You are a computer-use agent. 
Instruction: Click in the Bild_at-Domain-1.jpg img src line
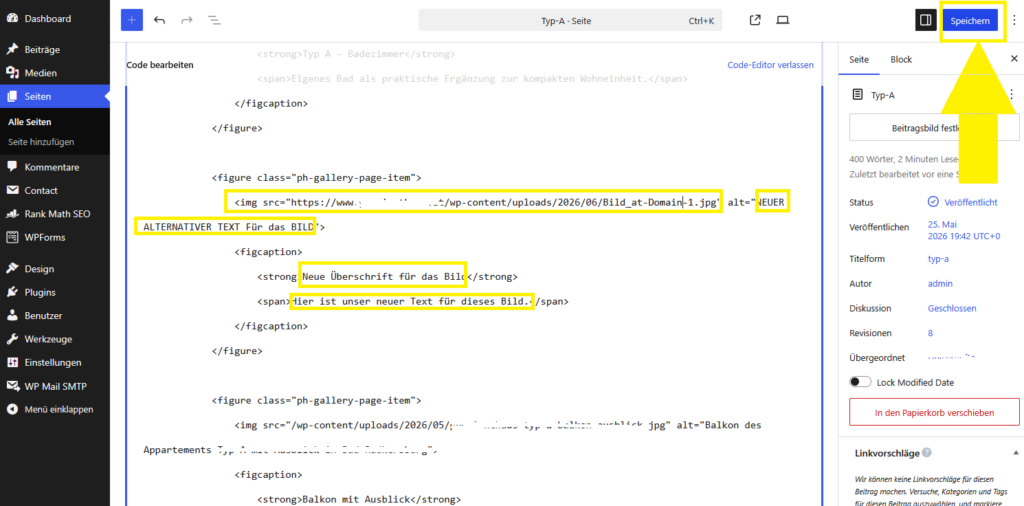[x=477, y=202]
